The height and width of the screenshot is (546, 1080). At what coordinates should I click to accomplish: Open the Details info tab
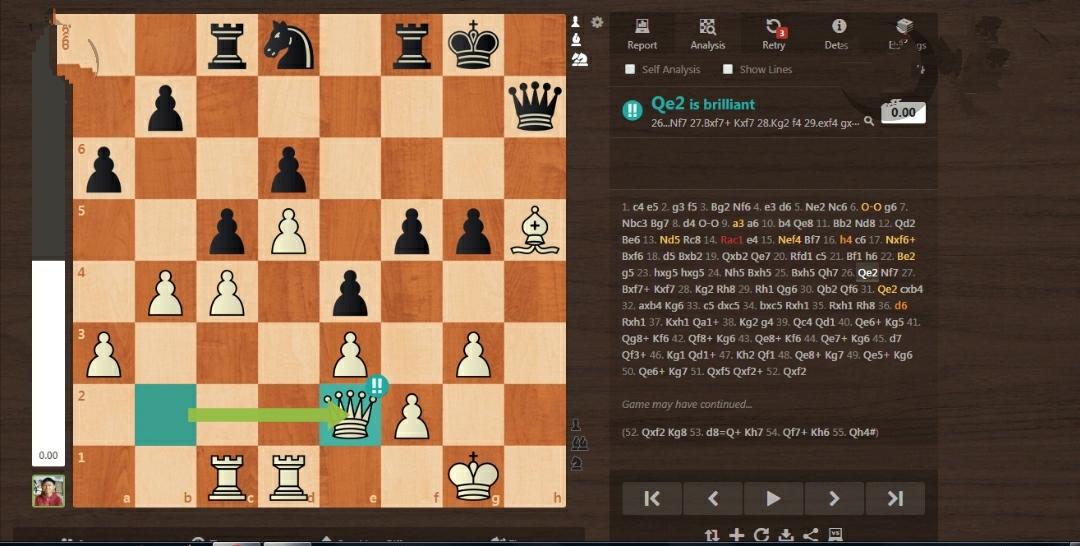(838, 34)
